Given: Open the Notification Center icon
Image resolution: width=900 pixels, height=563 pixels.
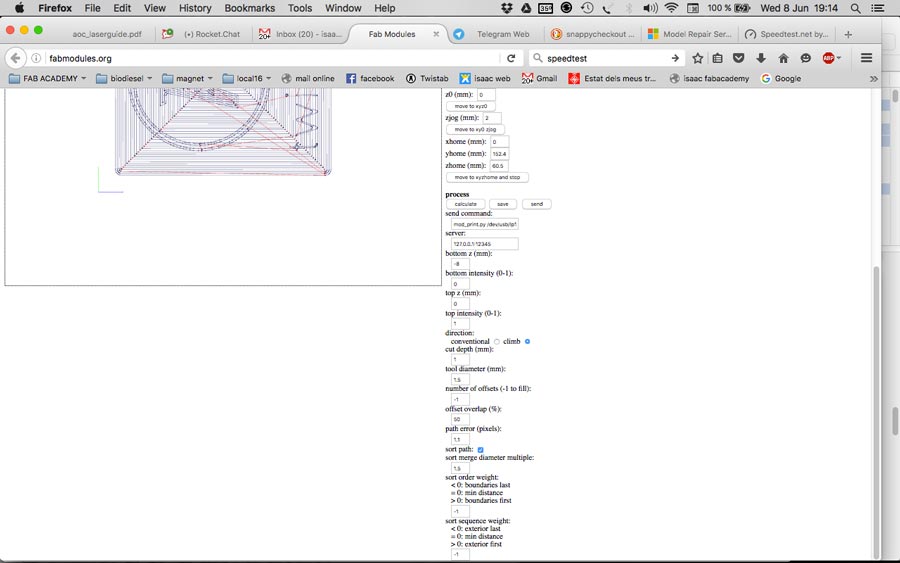Looking at the screenshot, I should tap(878, 8).
